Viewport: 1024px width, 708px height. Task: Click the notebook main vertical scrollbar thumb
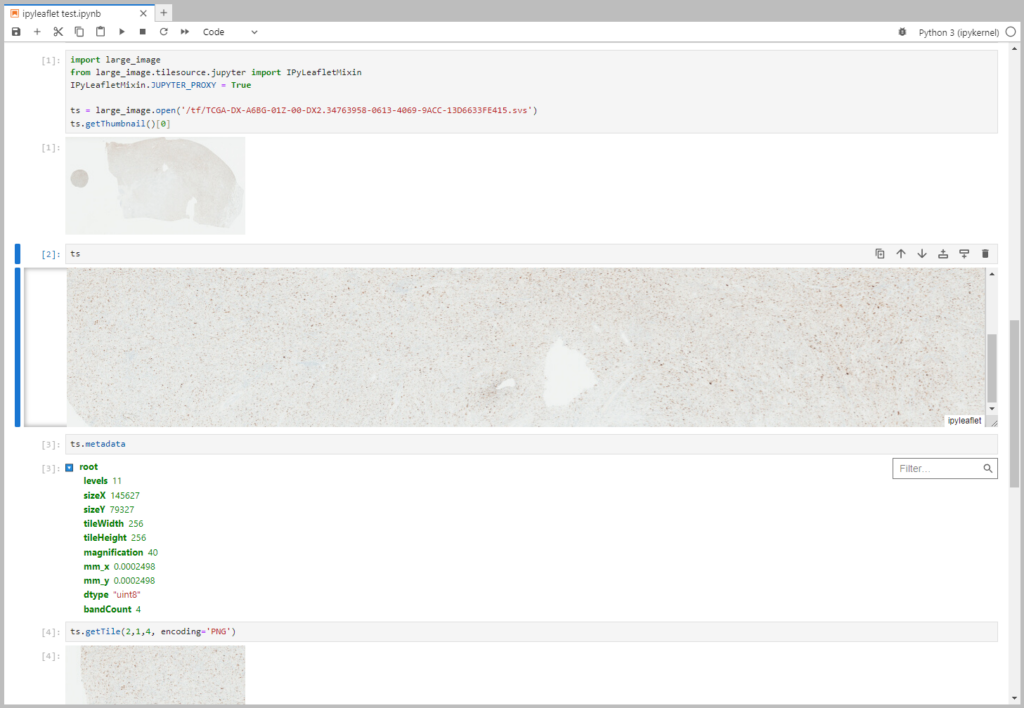(x=1014, y=404)
